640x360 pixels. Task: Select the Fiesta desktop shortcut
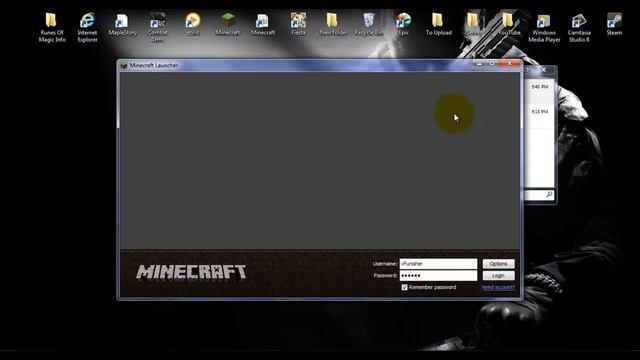(x=298, y=24)
